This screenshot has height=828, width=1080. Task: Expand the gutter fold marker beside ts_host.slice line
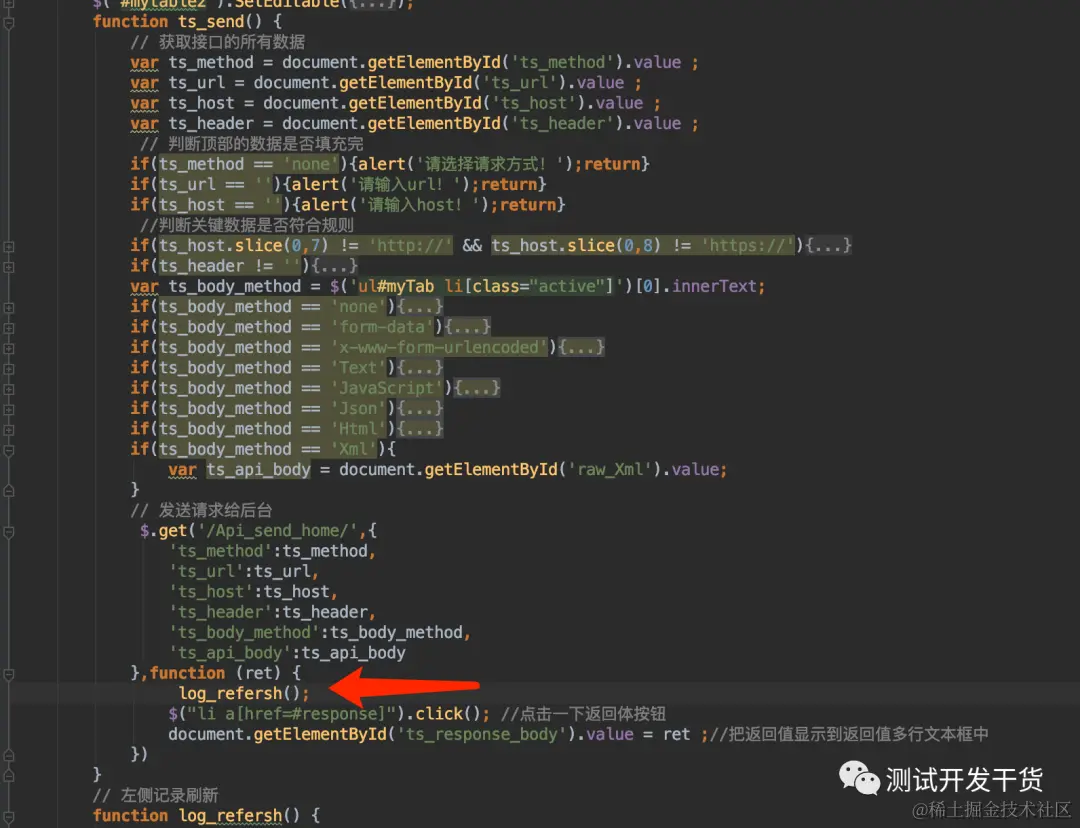[9, 246]
